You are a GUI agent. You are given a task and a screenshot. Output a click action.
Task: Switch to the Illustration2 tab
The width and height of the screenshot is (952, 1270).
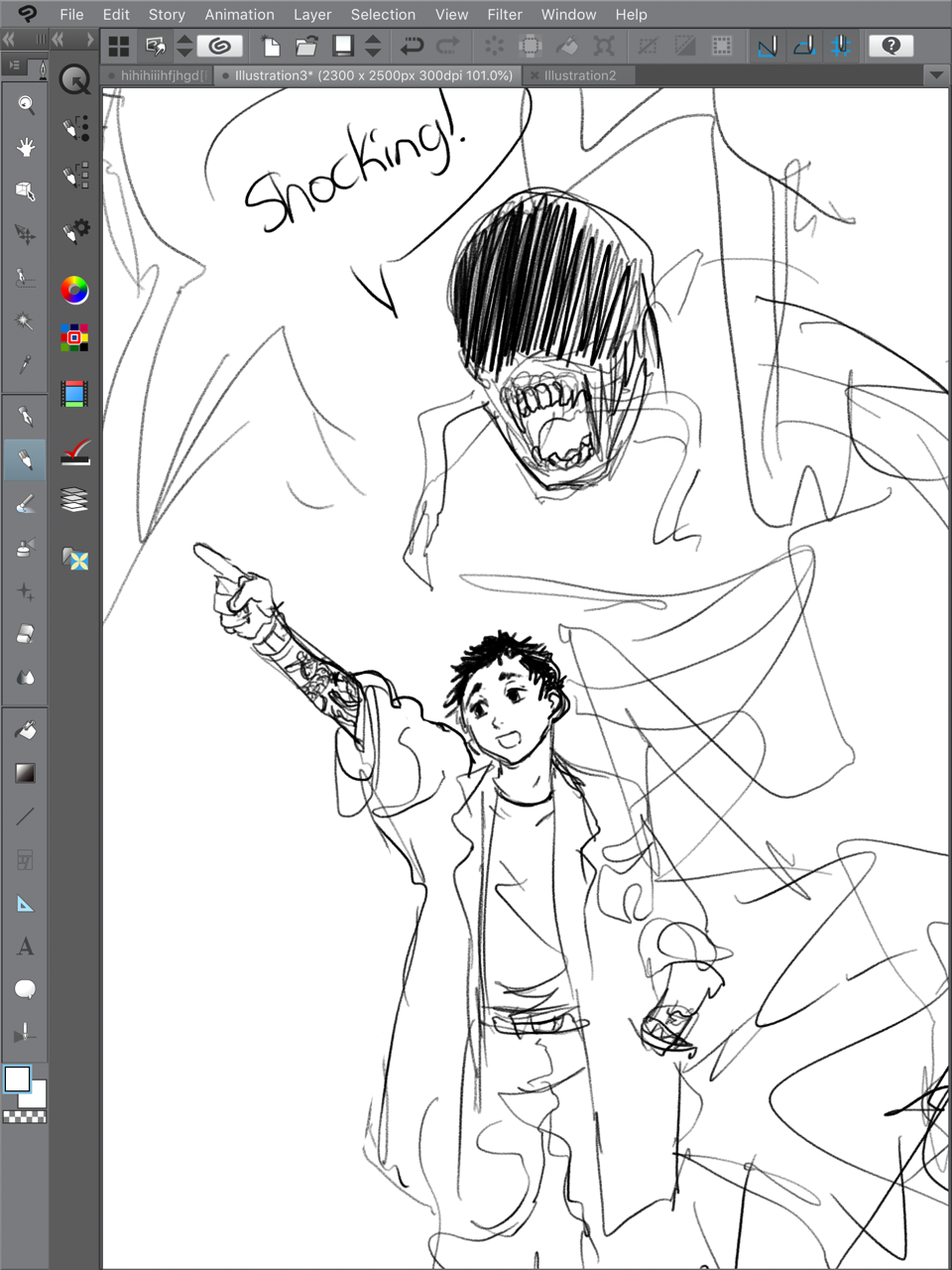[x=579, y=75]
